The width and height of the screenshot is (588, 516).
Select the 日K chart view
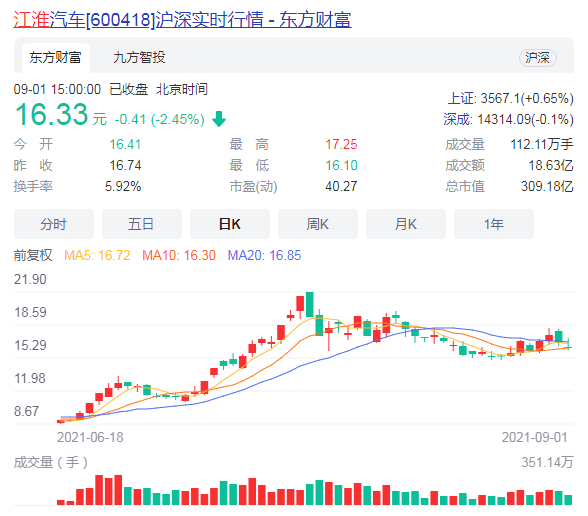tap(230, 224)
